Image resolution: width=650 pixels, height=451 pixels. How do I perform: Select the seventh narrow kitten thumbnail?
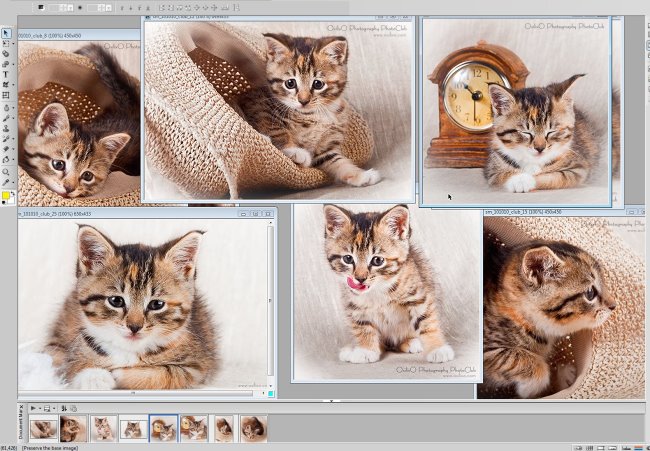224,428
